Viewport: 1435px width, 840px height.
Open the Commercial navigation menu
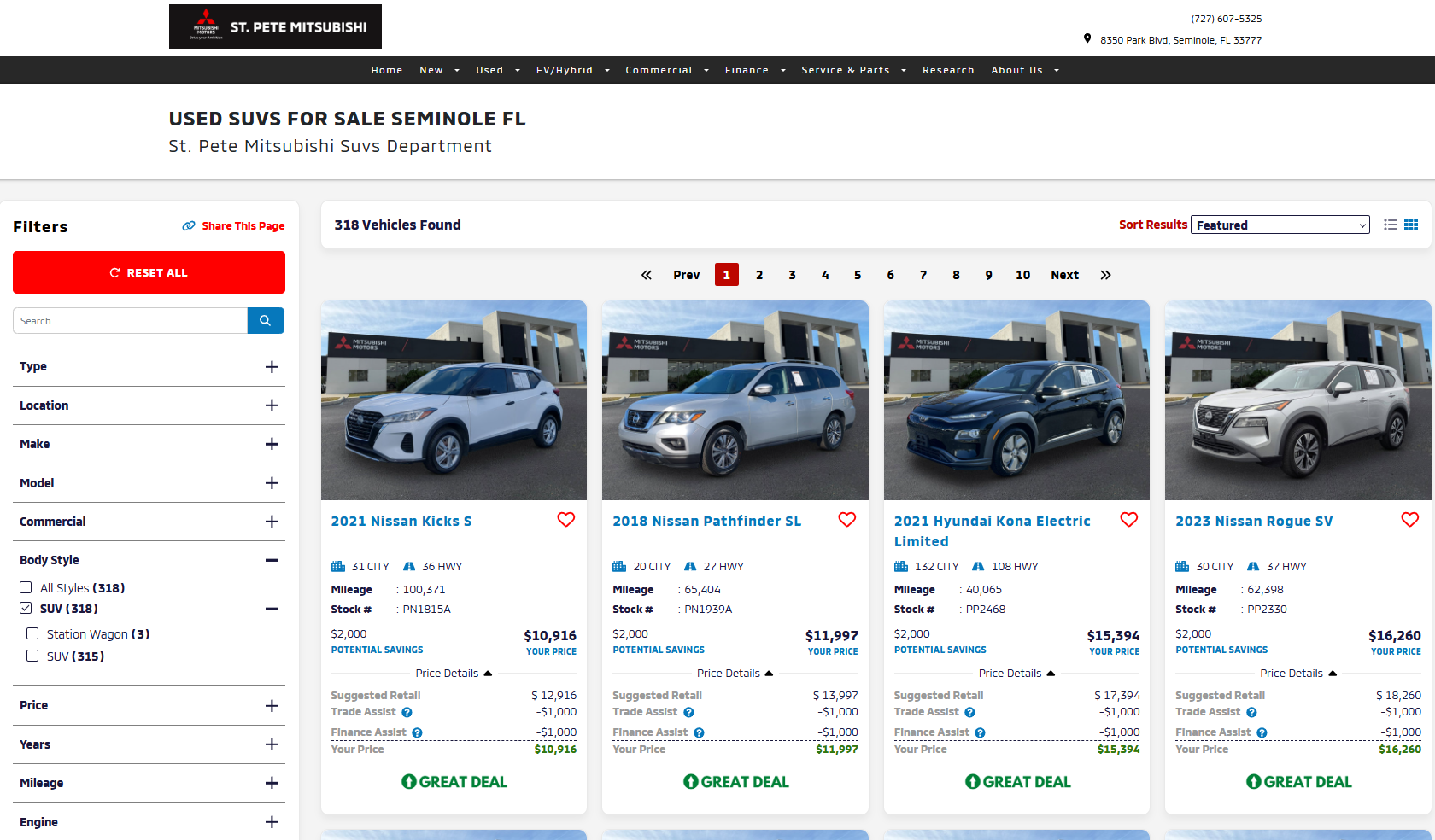tap(667, 70)
